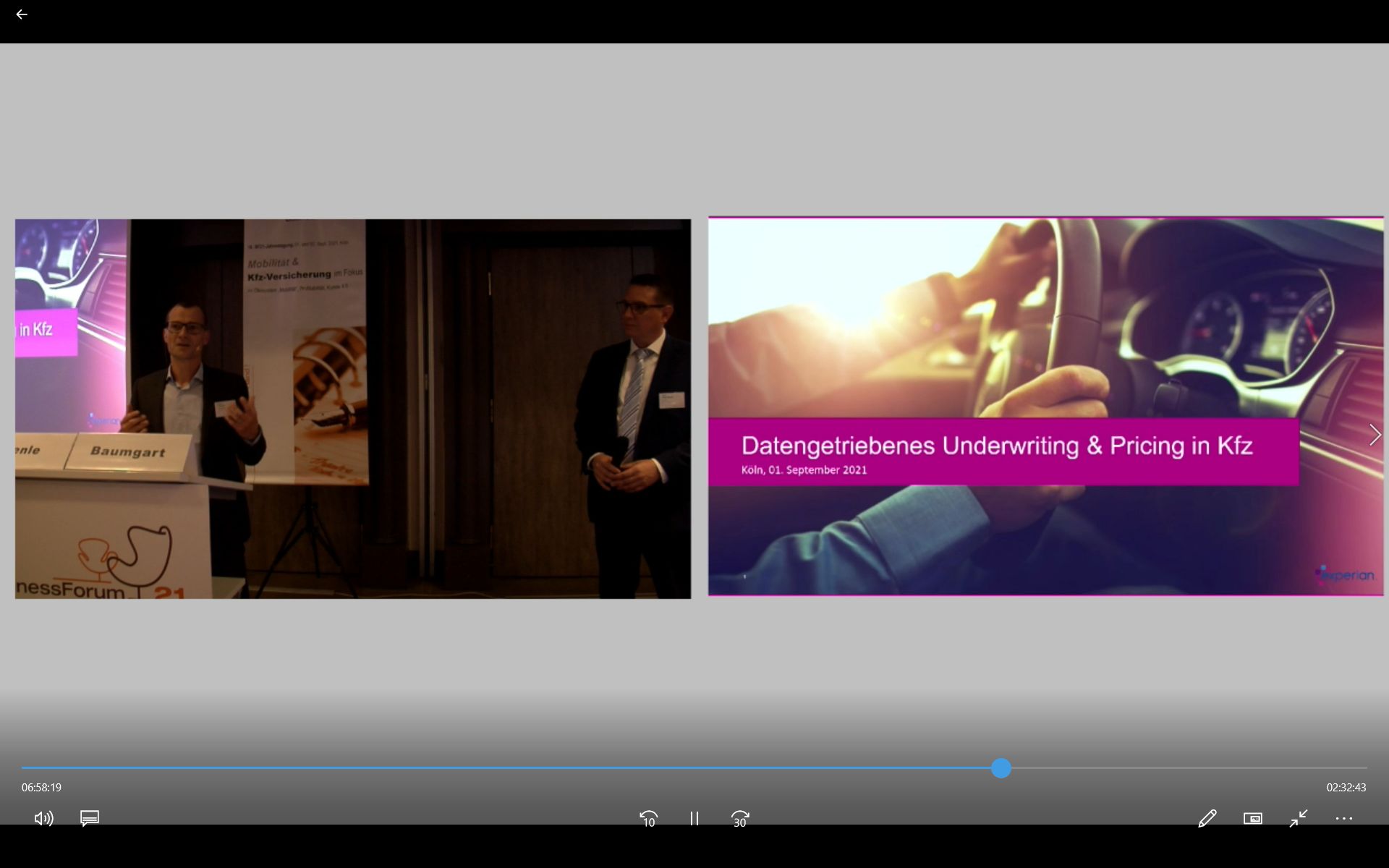Click the right chevron on the slide edge

coord(1375,435)
